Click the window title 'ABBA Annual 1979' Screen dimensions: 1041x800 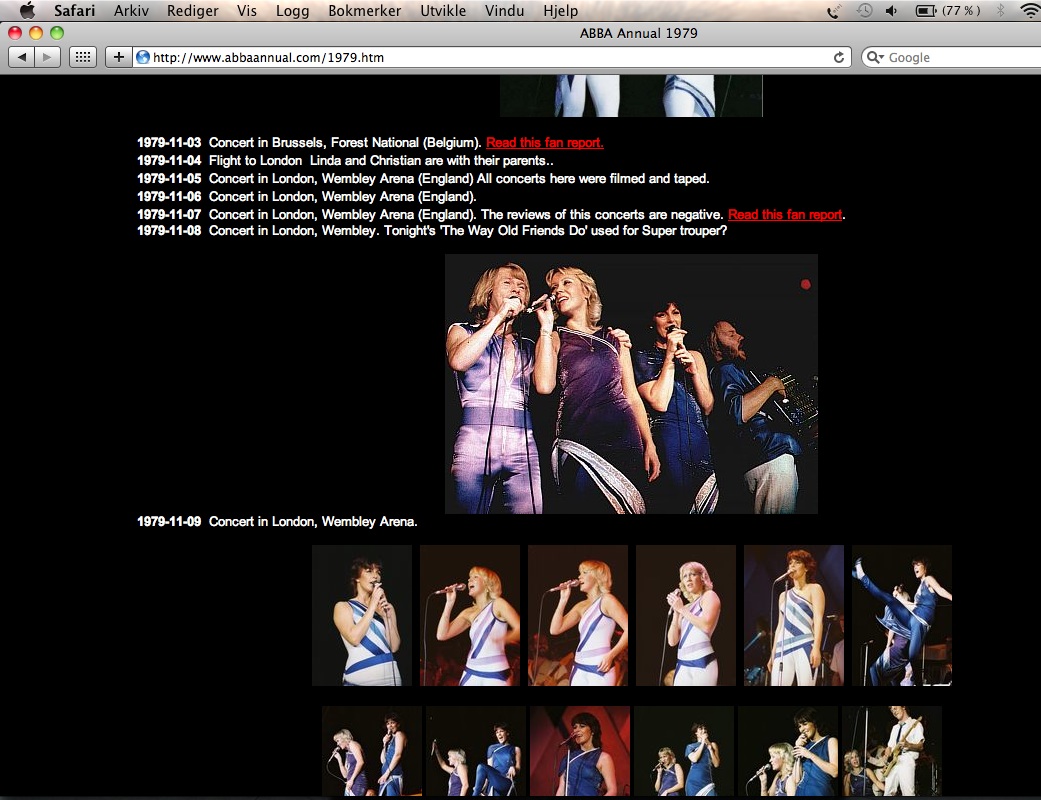click(639, 33)
